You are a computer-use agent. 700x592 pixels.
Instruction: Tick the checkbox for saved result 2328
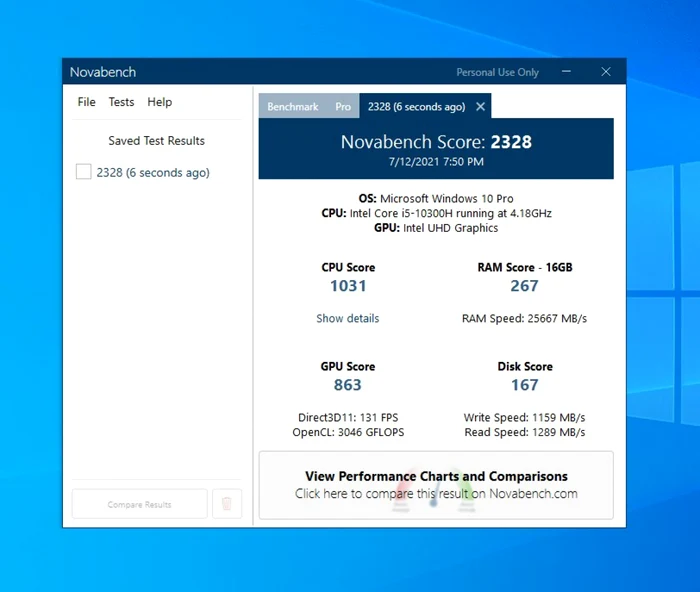(83, 171)
